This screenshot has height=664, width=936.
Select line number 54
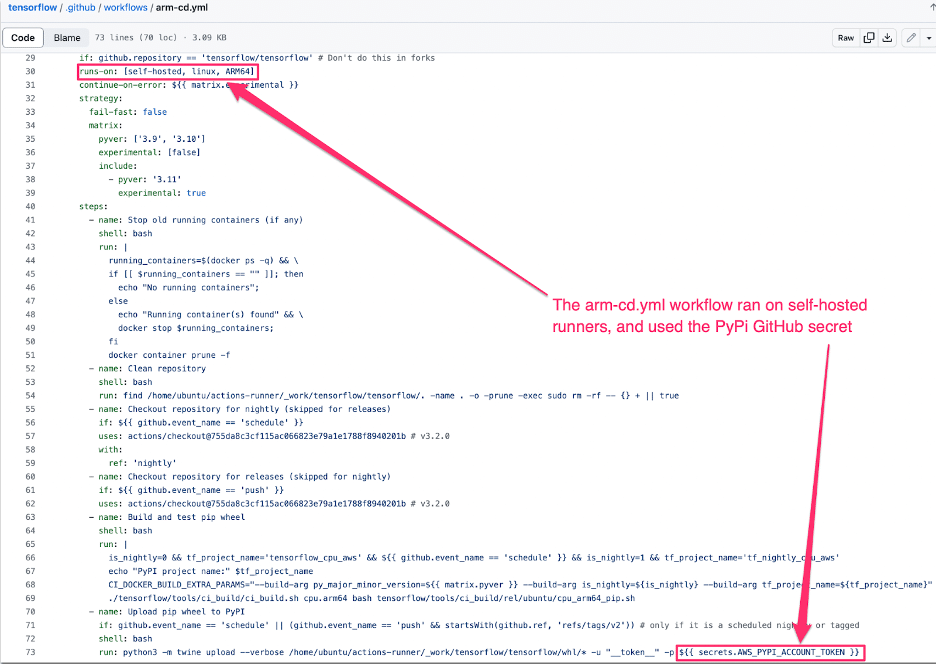pos(30,396)
